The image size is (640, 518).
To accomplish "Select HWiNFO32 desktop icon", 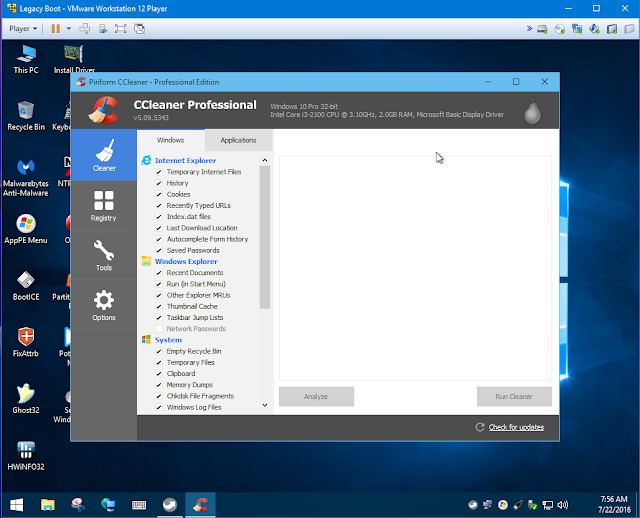I will pos(26,456).
